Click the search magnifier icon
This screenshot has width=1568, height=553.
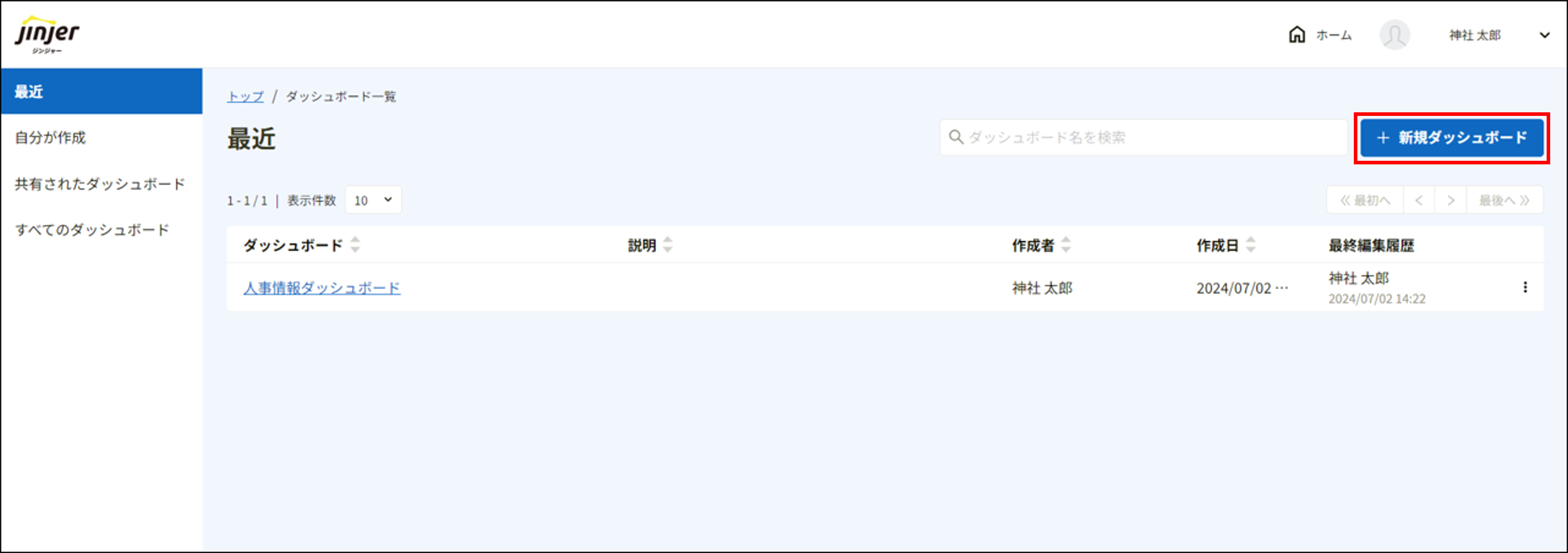956,138
